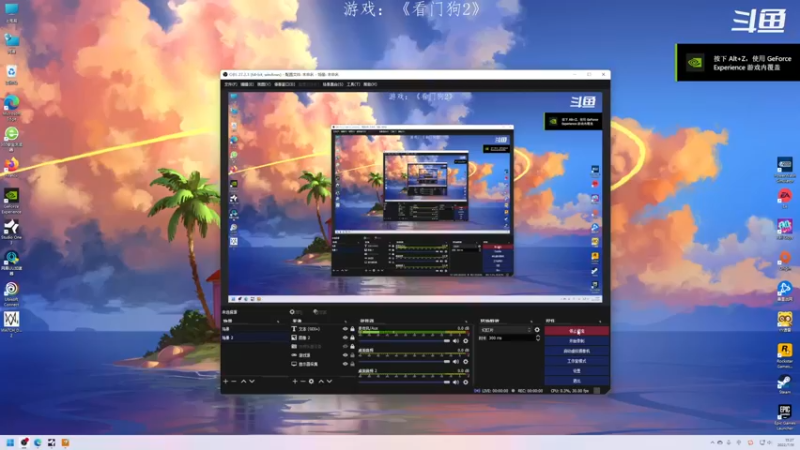
Task: Adjust the 麦克风/Aux volume slider
Action: coord(405,341)
